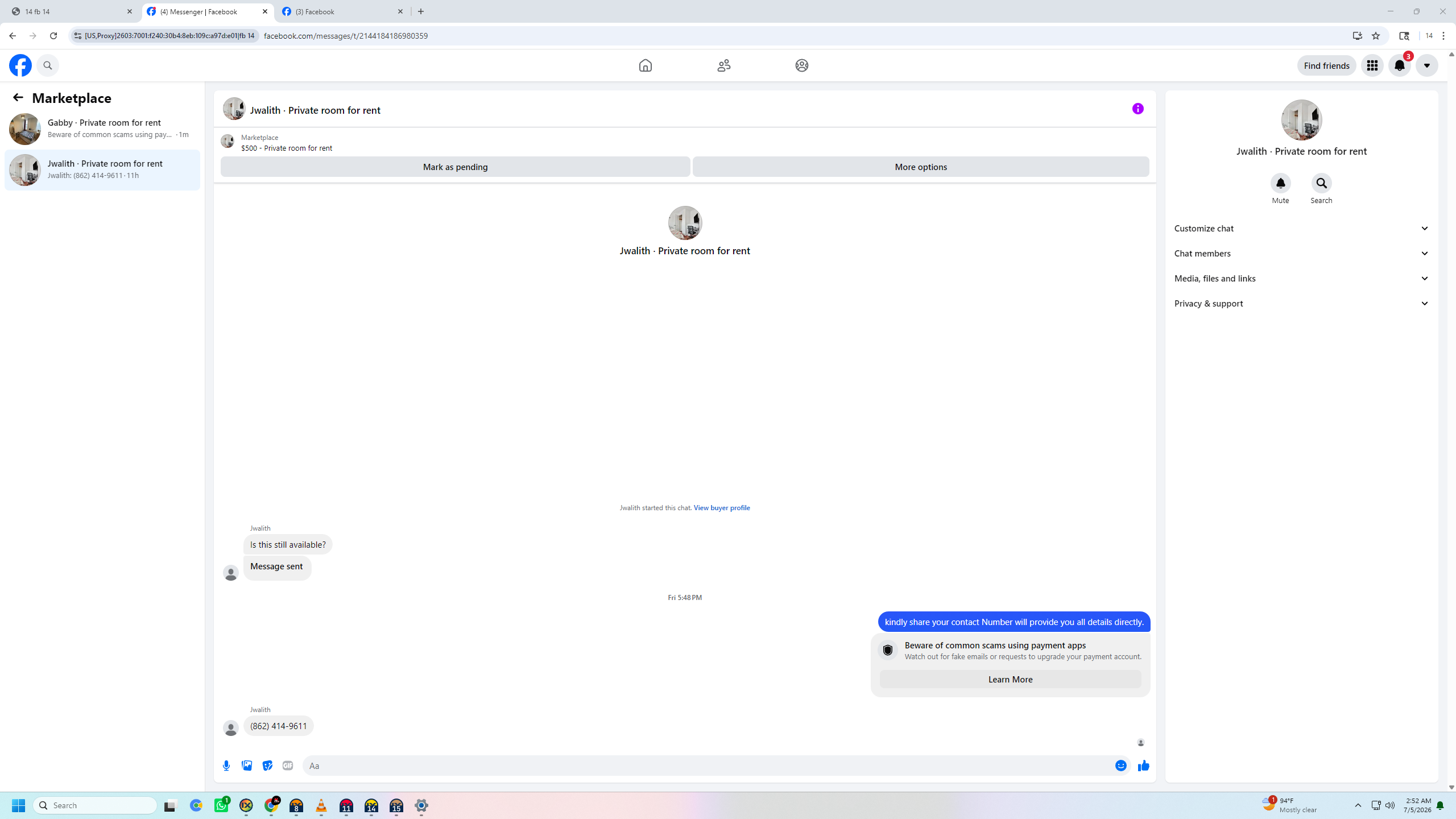This screenshot has height=819, width=1456.
Task: Click More options button
Action: pos(921,167)
